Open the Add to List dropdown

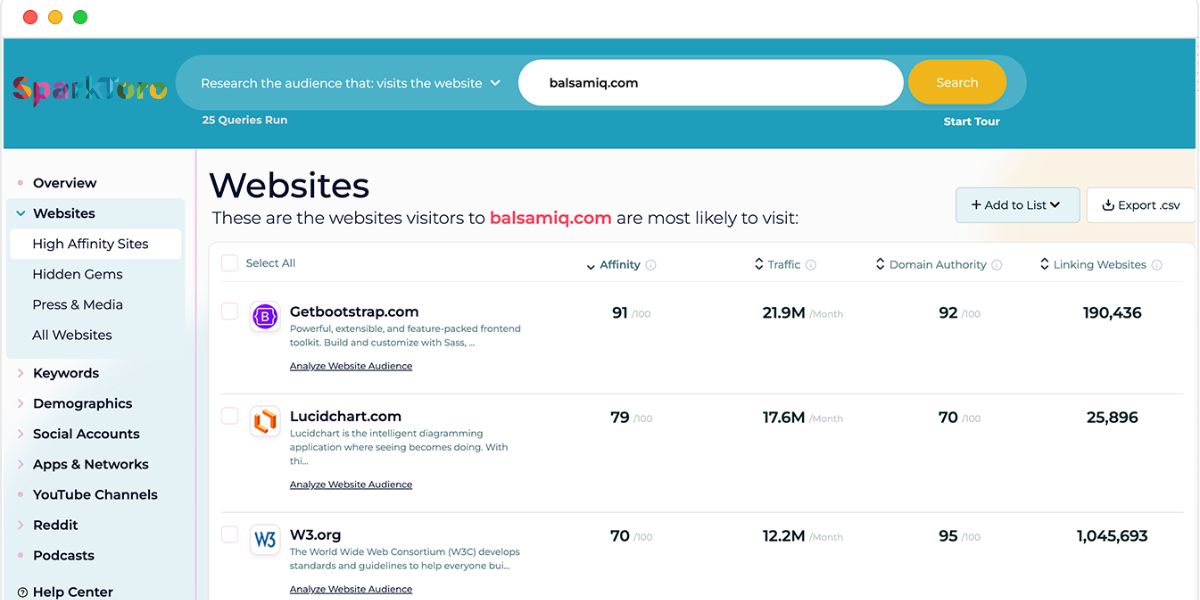(x=1017, y=205)
